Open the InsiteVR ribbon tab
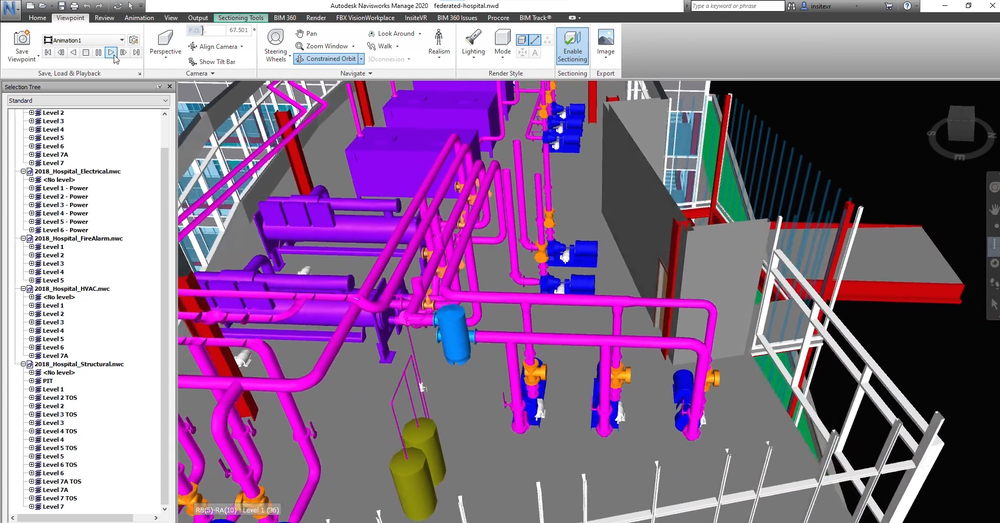The width and height of the screenshot is (1000, 523). click(415, 18)
